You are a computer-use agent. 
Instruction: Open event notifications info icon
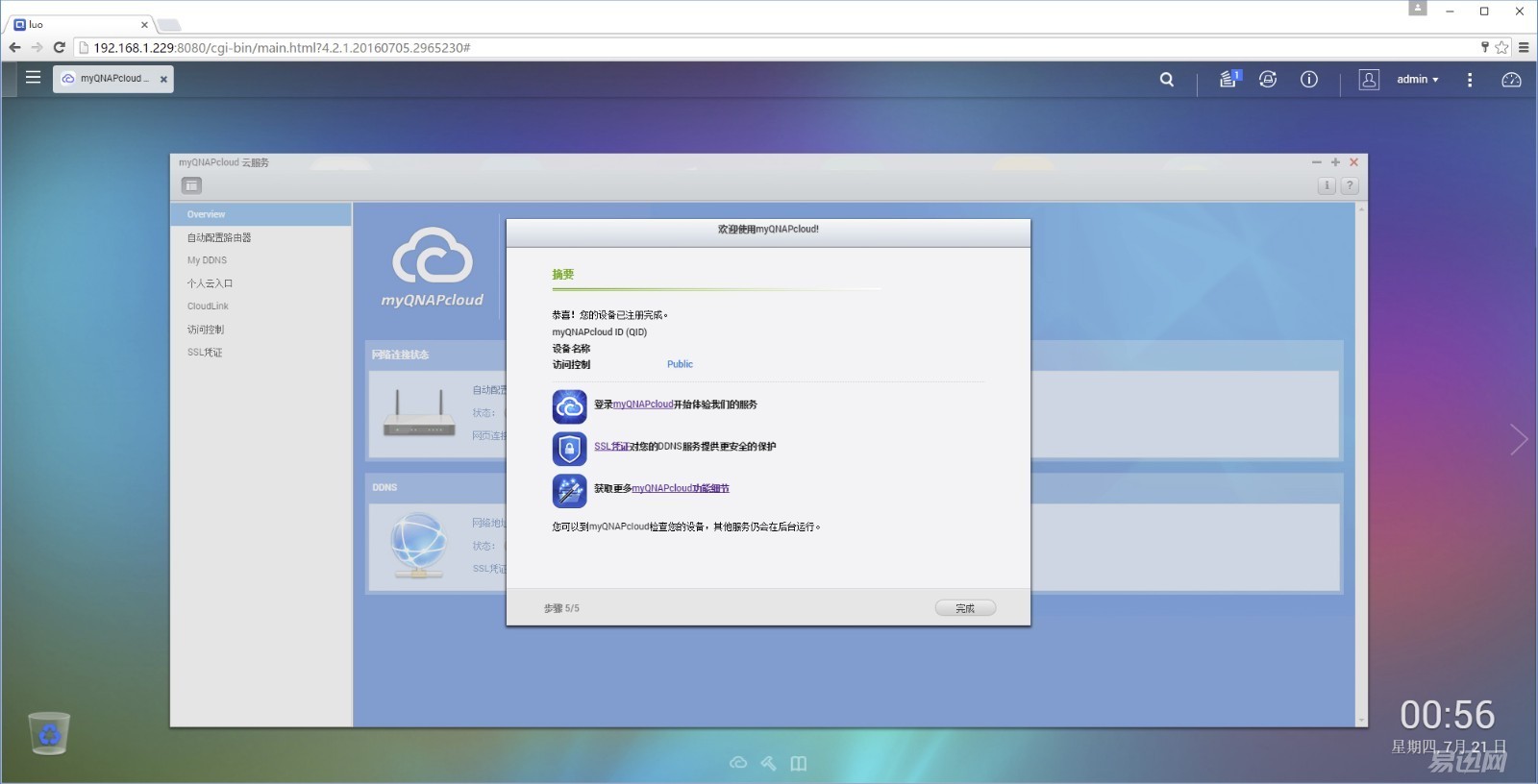point(1308,80)
